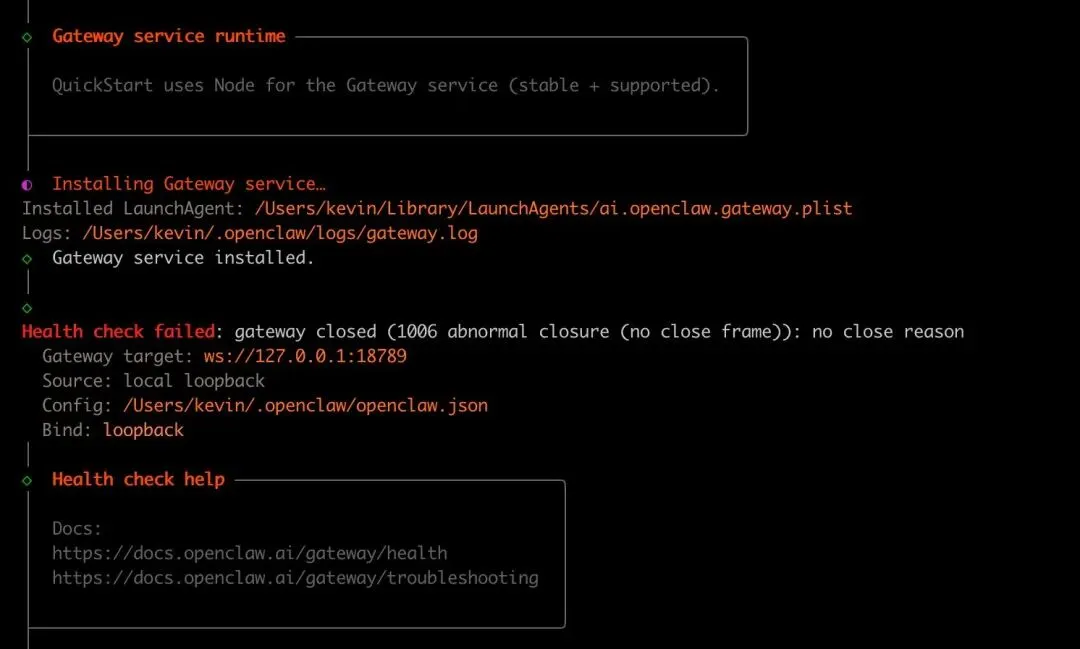Click the Gateway service installed message
Image resolution: width=1080 pixels, height=649 pixels.
[183, 258]
